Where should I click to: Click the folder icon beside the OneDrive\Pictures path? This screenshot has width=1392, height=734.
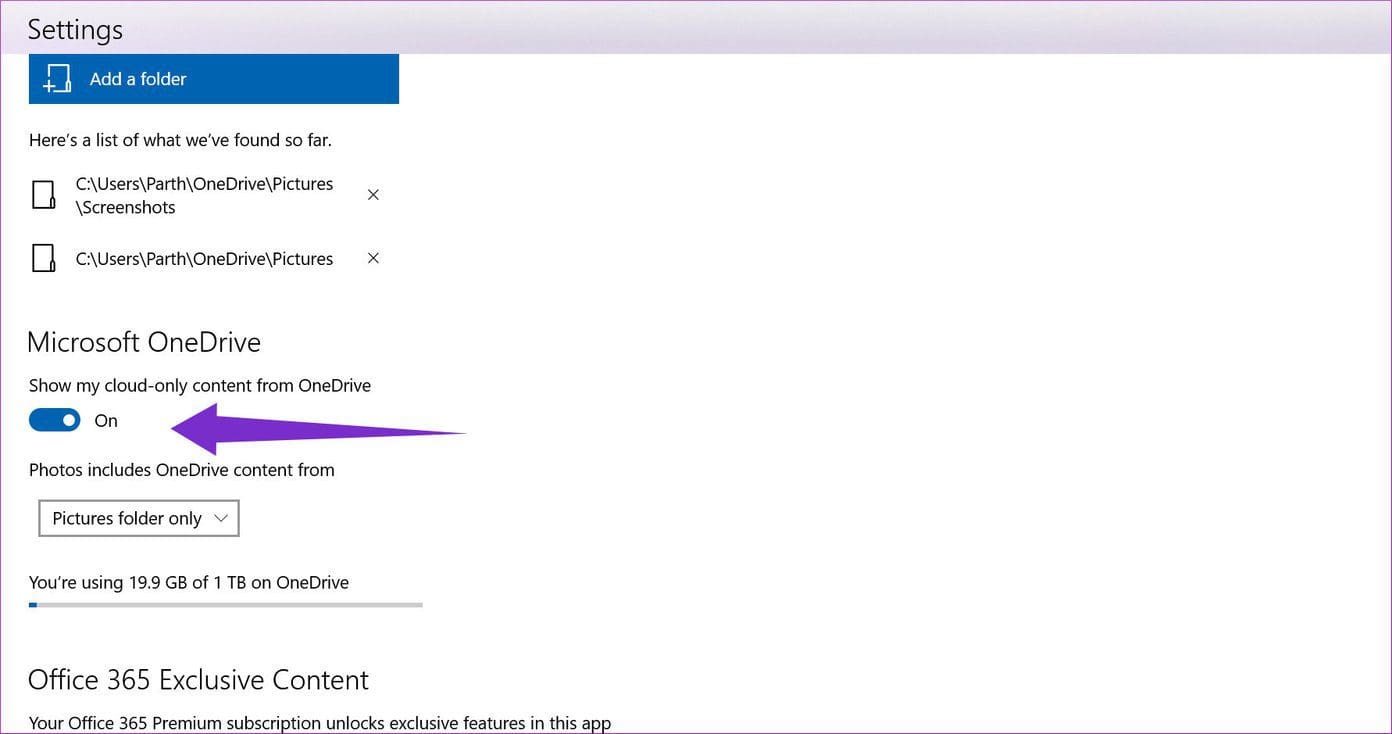coord(44,258)
